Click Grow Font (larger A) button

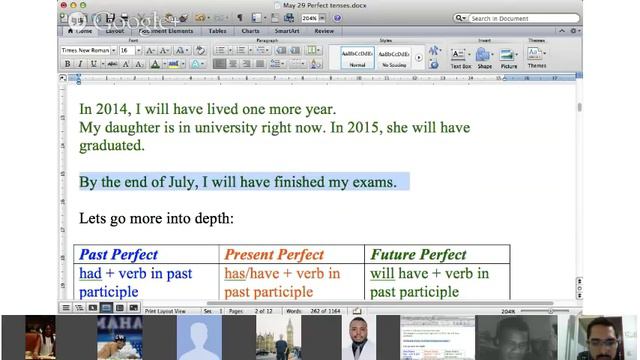[x=150, y=51]
